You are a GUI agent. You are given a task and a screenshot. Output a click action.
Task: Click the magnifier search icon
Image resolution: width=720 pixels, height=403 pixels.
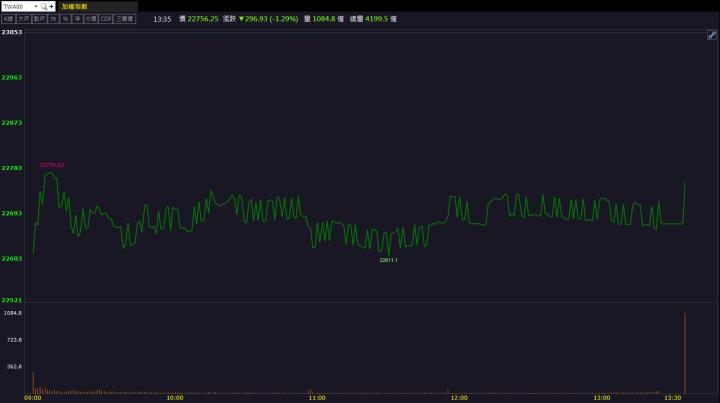[44, 6]
